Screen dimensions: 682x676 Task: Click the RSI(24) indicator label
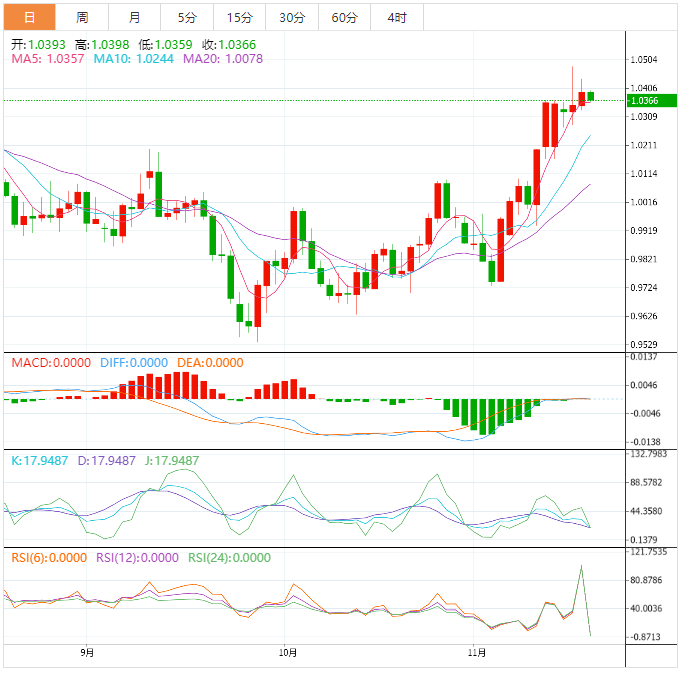coord(229,558)
